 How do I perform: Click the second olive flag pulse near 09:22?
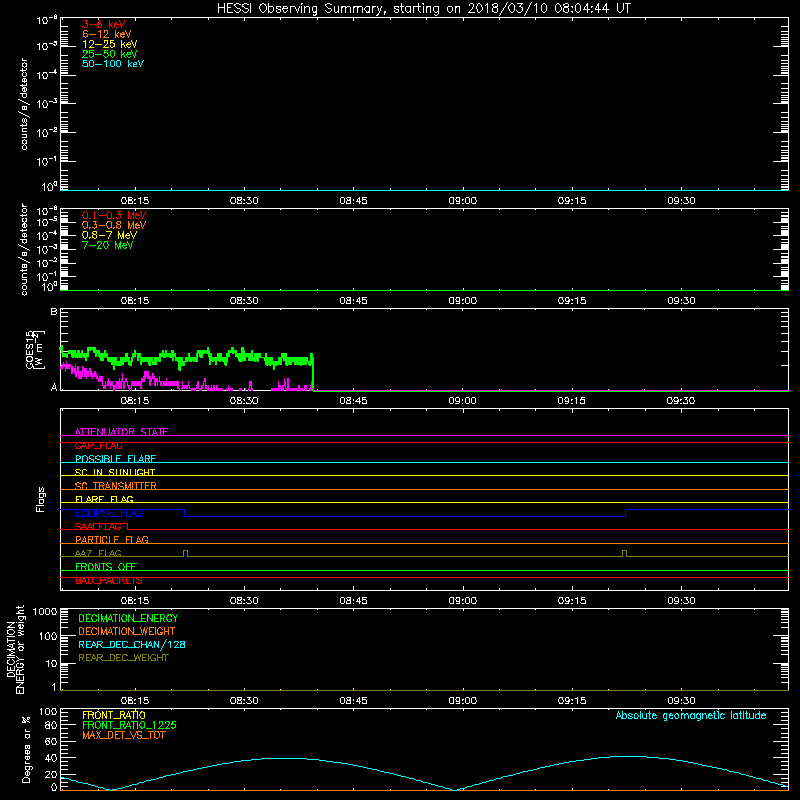point(624,553)
